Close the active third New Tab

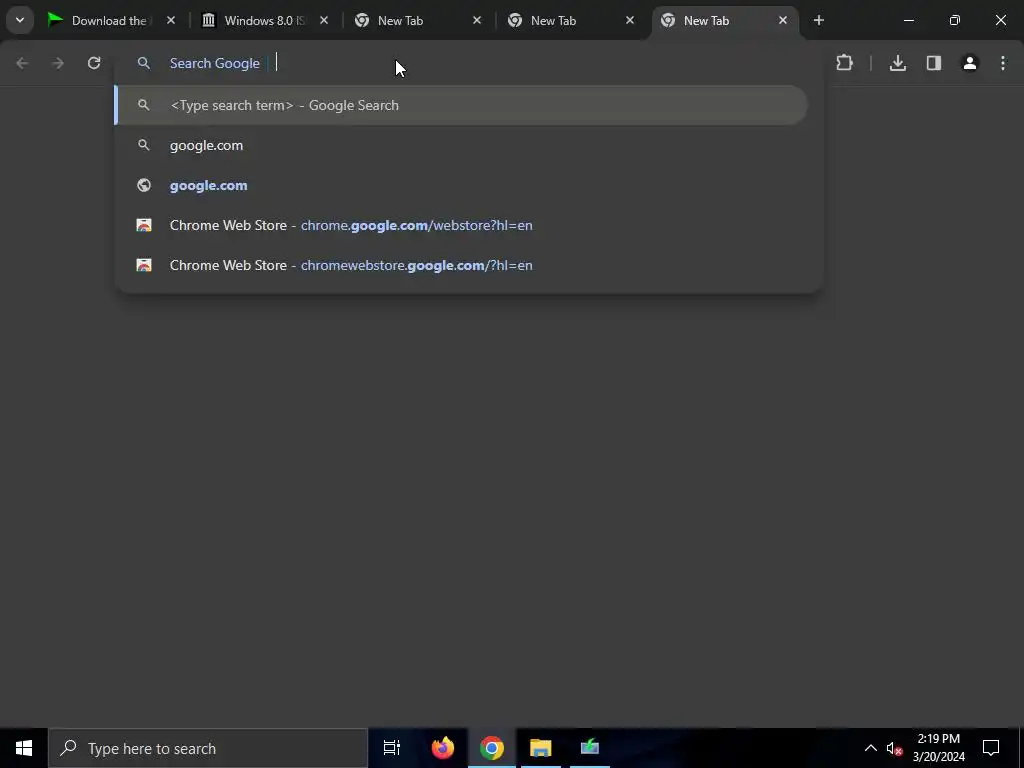782,20
